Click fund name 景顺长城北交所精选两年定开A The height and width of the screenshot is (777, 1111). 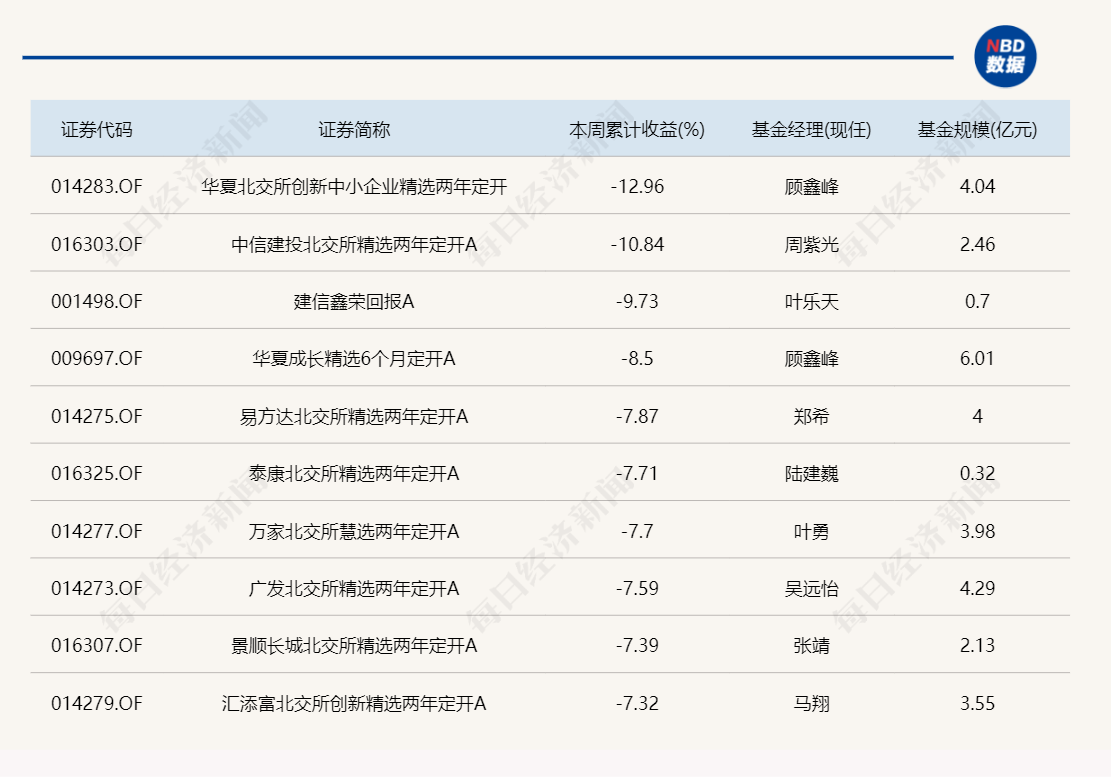pos(354,646)
